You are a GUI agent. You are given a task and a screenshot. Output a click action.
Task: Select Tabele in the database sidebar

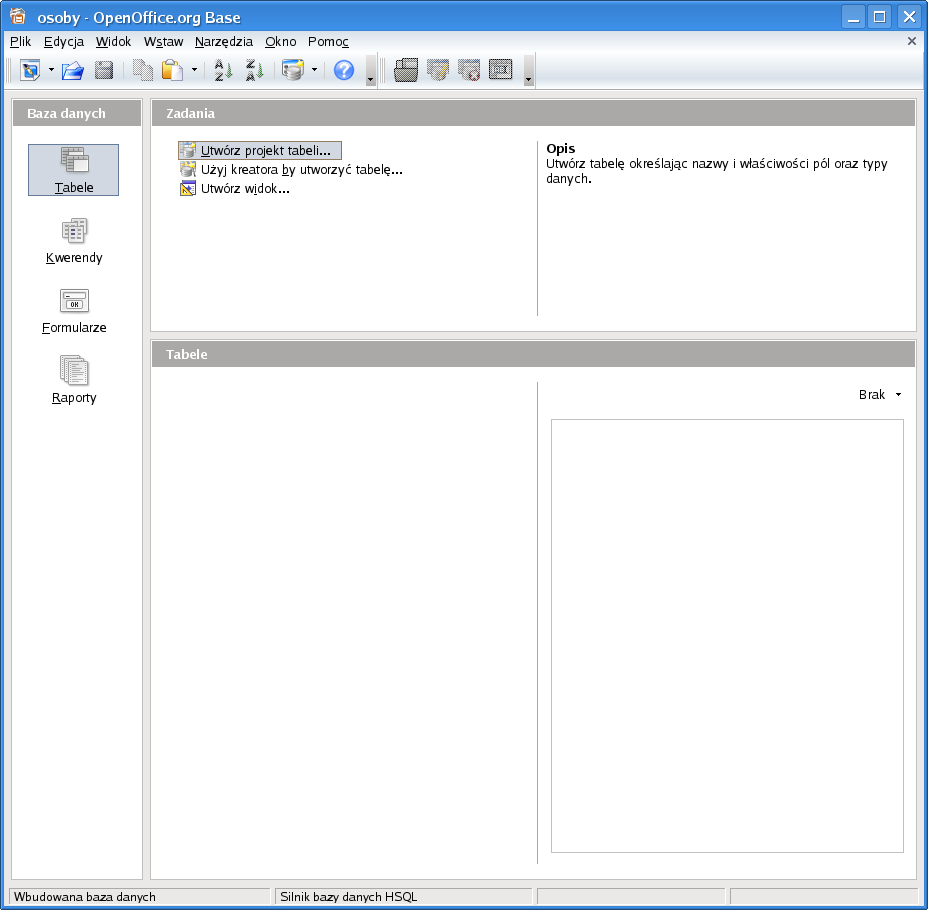point(73,170)
